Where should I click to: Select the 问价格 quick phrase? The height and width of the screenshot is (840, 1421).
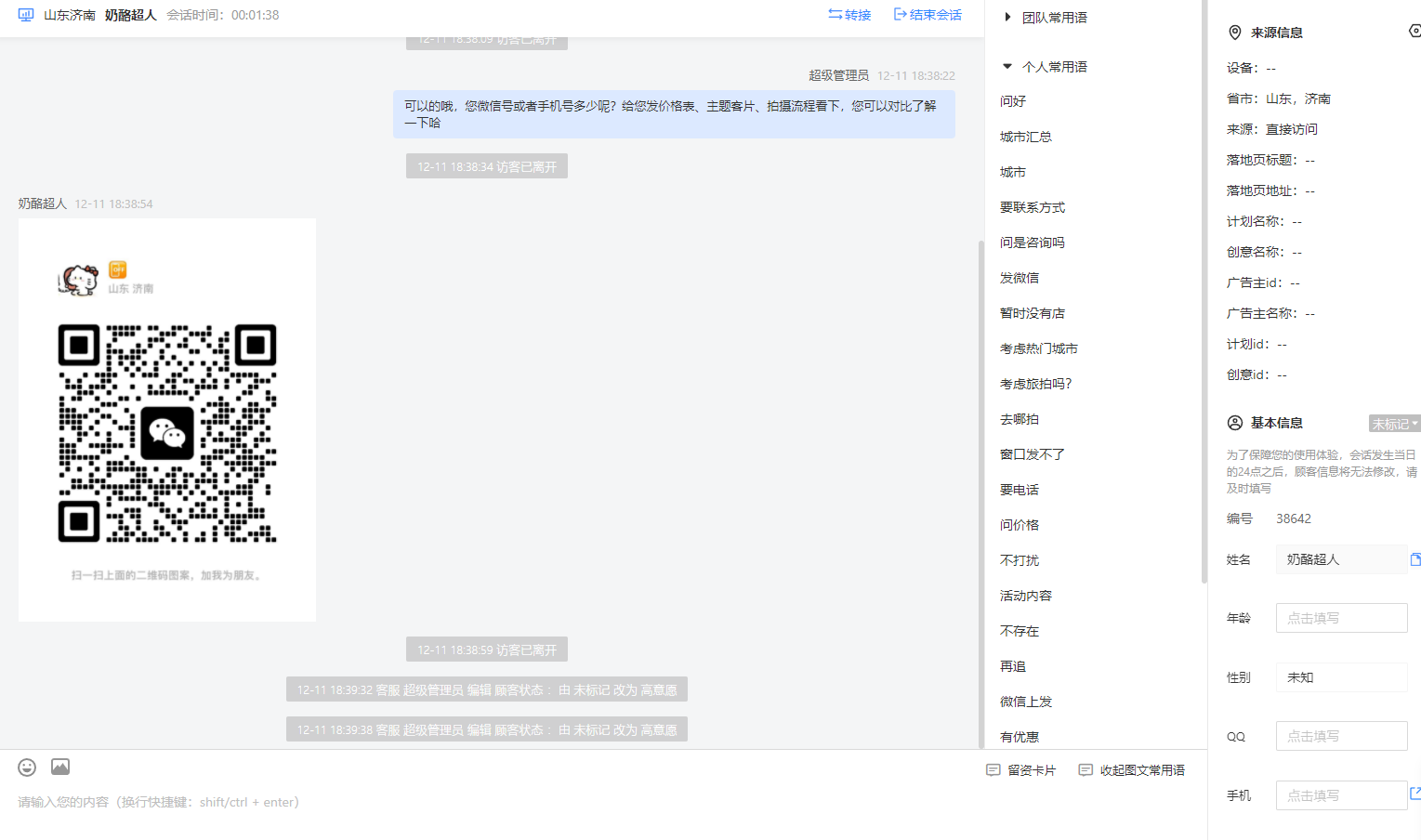point(1020,525)
